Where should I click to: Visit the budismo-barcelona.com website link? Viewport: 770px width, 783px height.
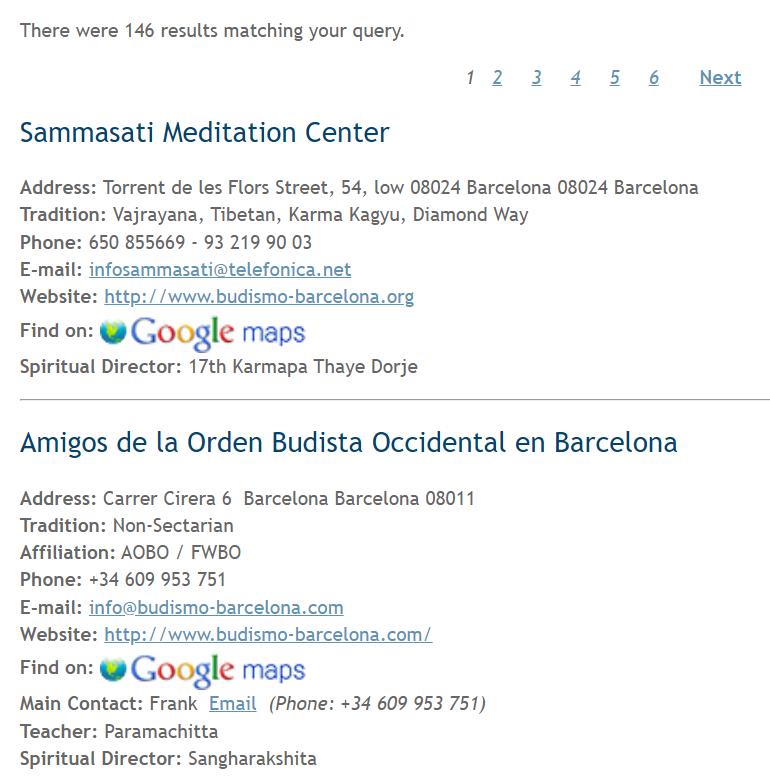[268, 635]
